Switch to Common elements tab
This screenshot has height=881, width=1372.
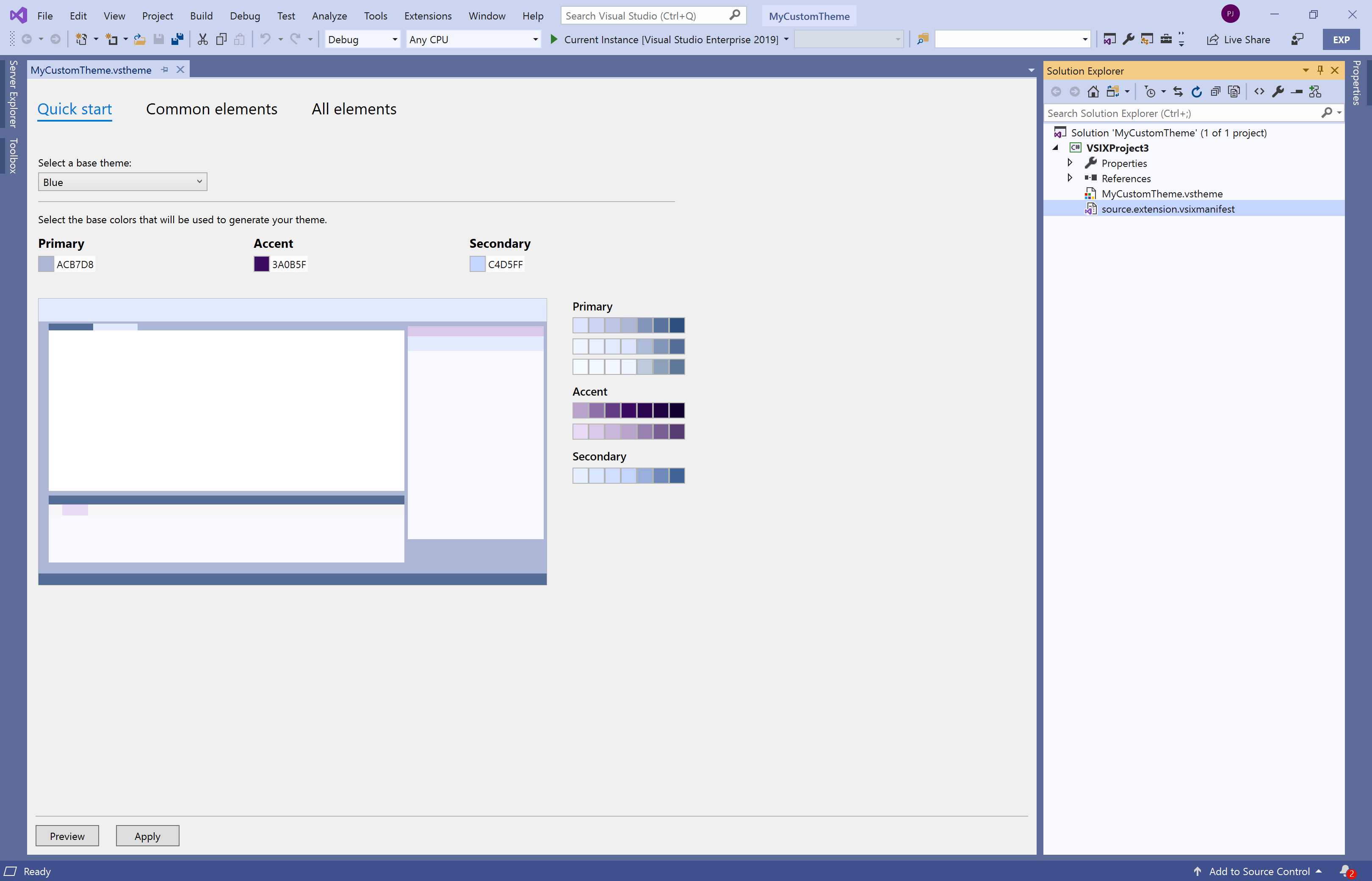[x=211, y=108]
